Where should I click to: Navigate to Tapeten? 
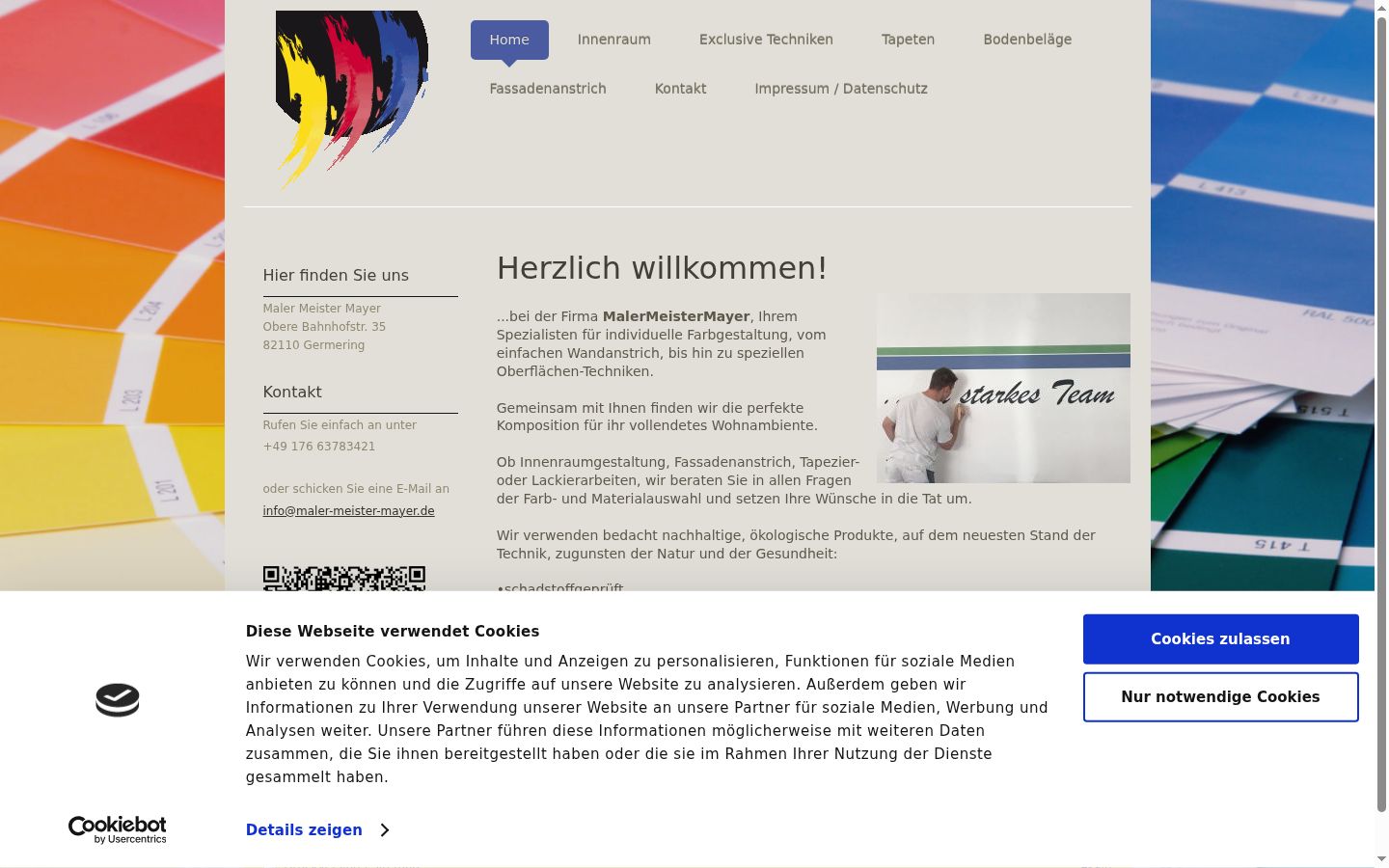coord(908,40)
